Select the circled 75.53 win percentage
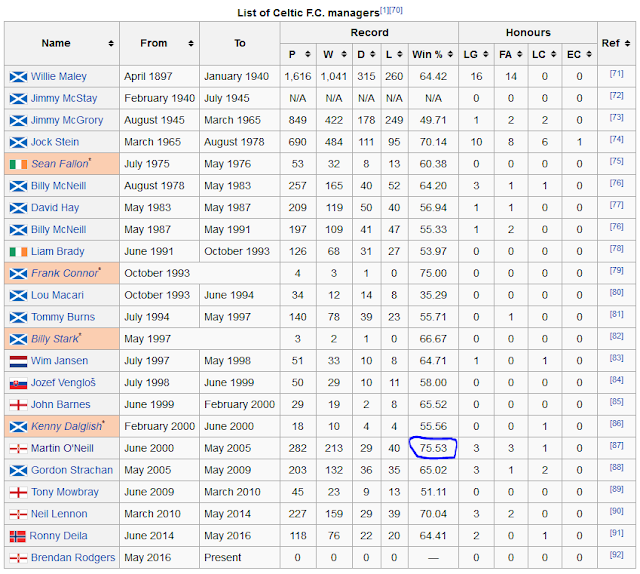Image resolution: width=640 pixels, height=574 pixels. point(433,448)
